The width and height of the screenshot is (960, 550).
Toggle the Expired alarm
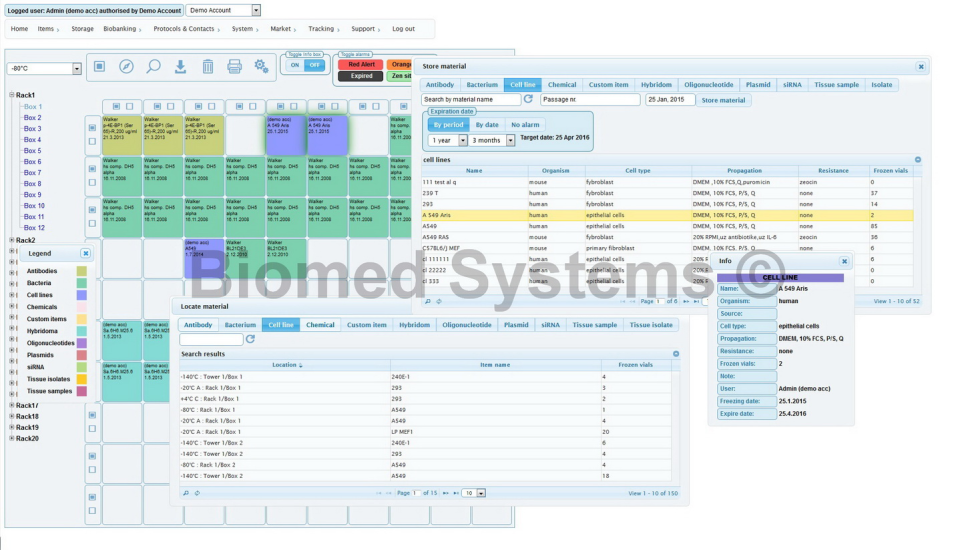(x=361, y=76)
